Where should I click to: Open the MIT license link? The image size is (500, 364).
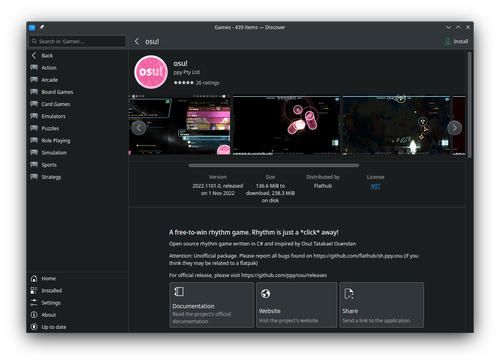point(375,186)
